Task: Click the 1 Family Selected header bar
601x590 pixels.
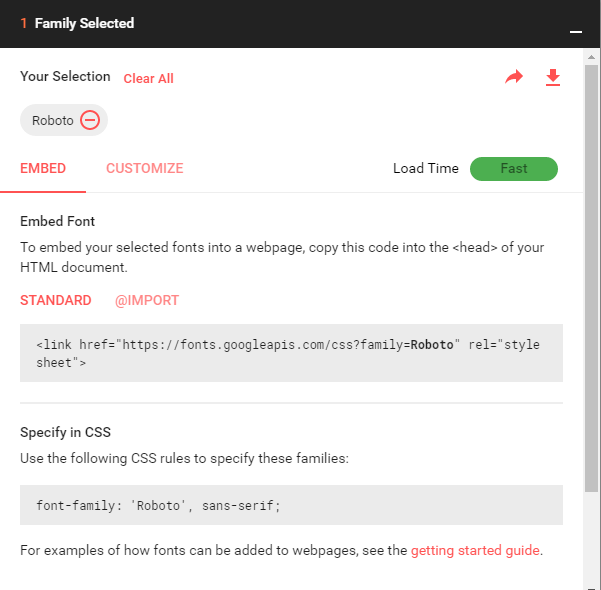Action: [x=300, y=24]
